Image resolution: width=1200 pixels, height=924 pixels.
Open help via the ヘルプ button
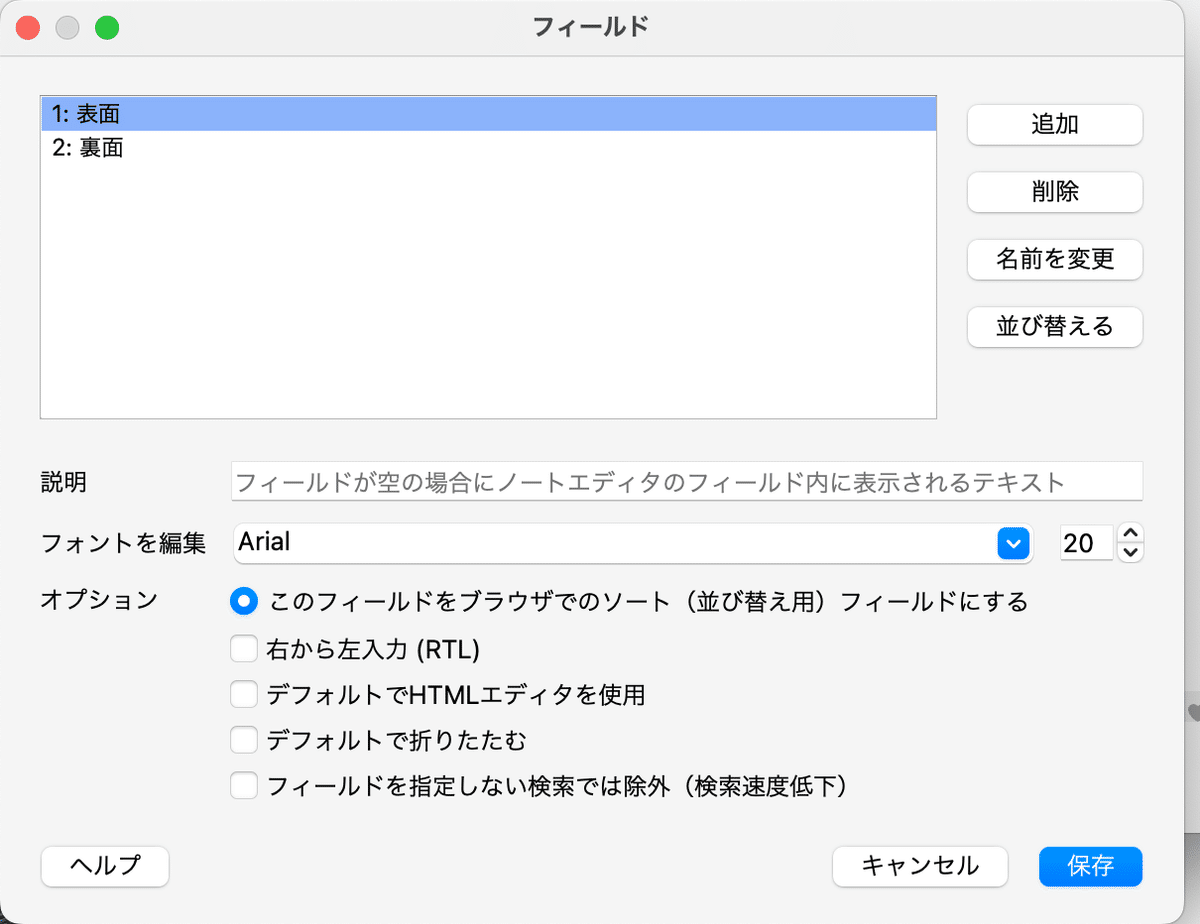coord(104,867)
